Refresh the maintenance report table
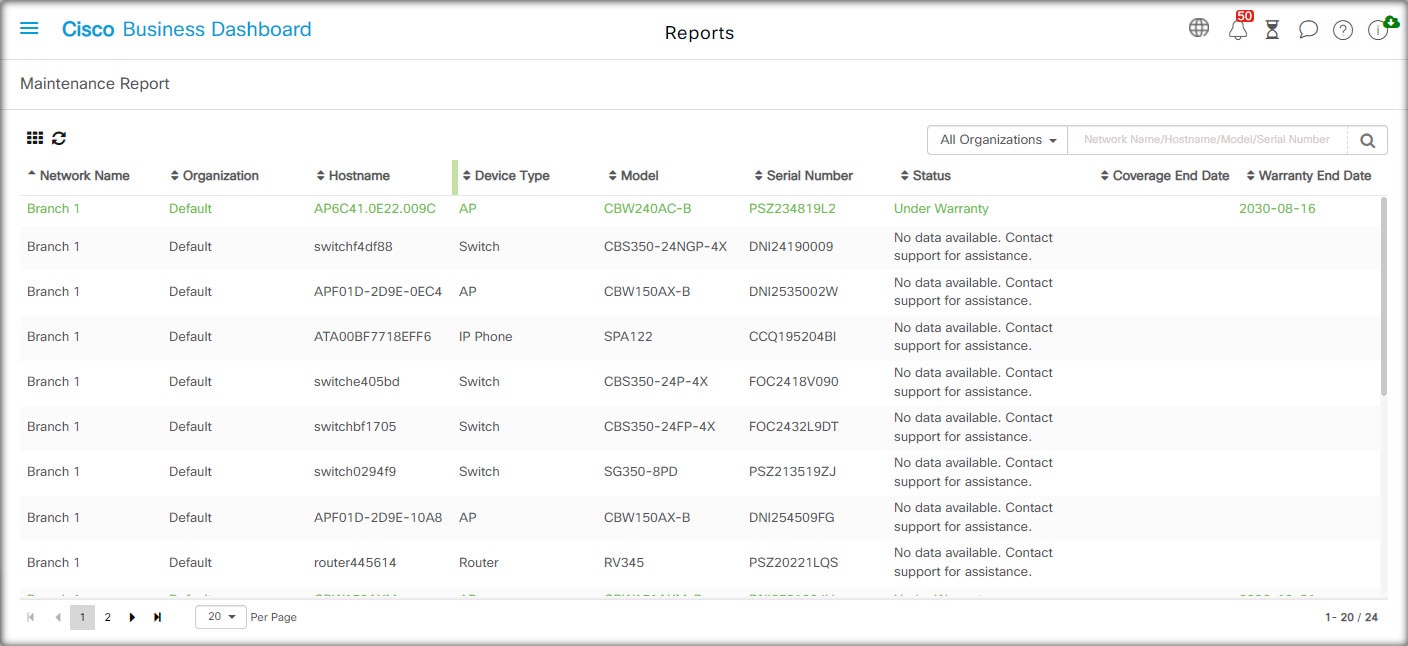 [59, 139]
